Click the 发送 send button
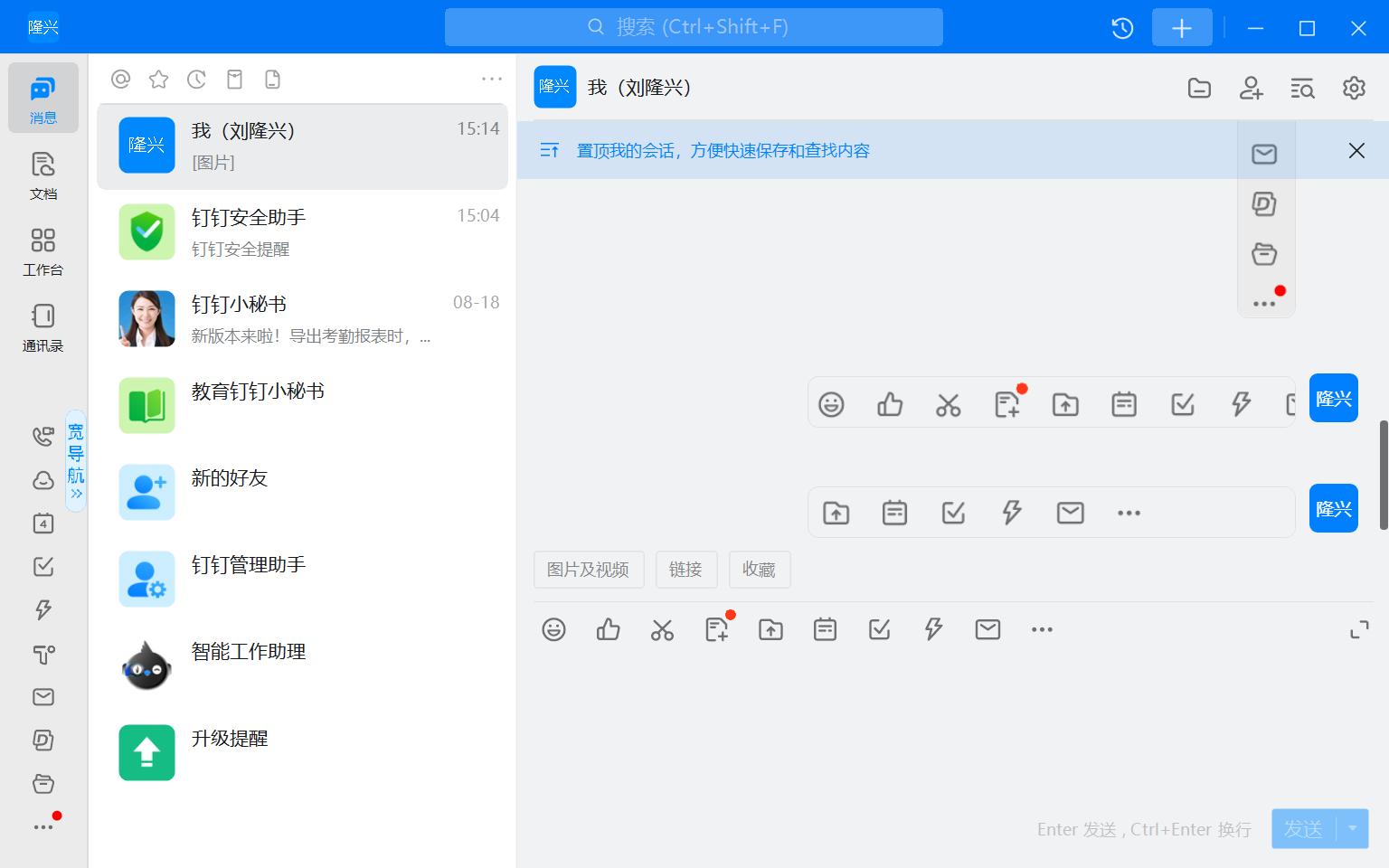Image resolution: width=1389 pixels, height=868 pixels. (1303, 829)
